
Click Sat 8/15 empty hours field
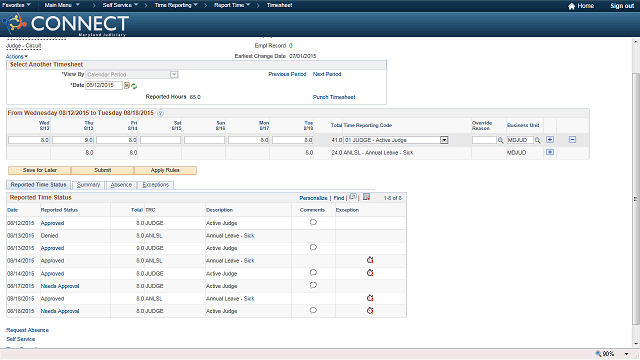pos(160,140)
